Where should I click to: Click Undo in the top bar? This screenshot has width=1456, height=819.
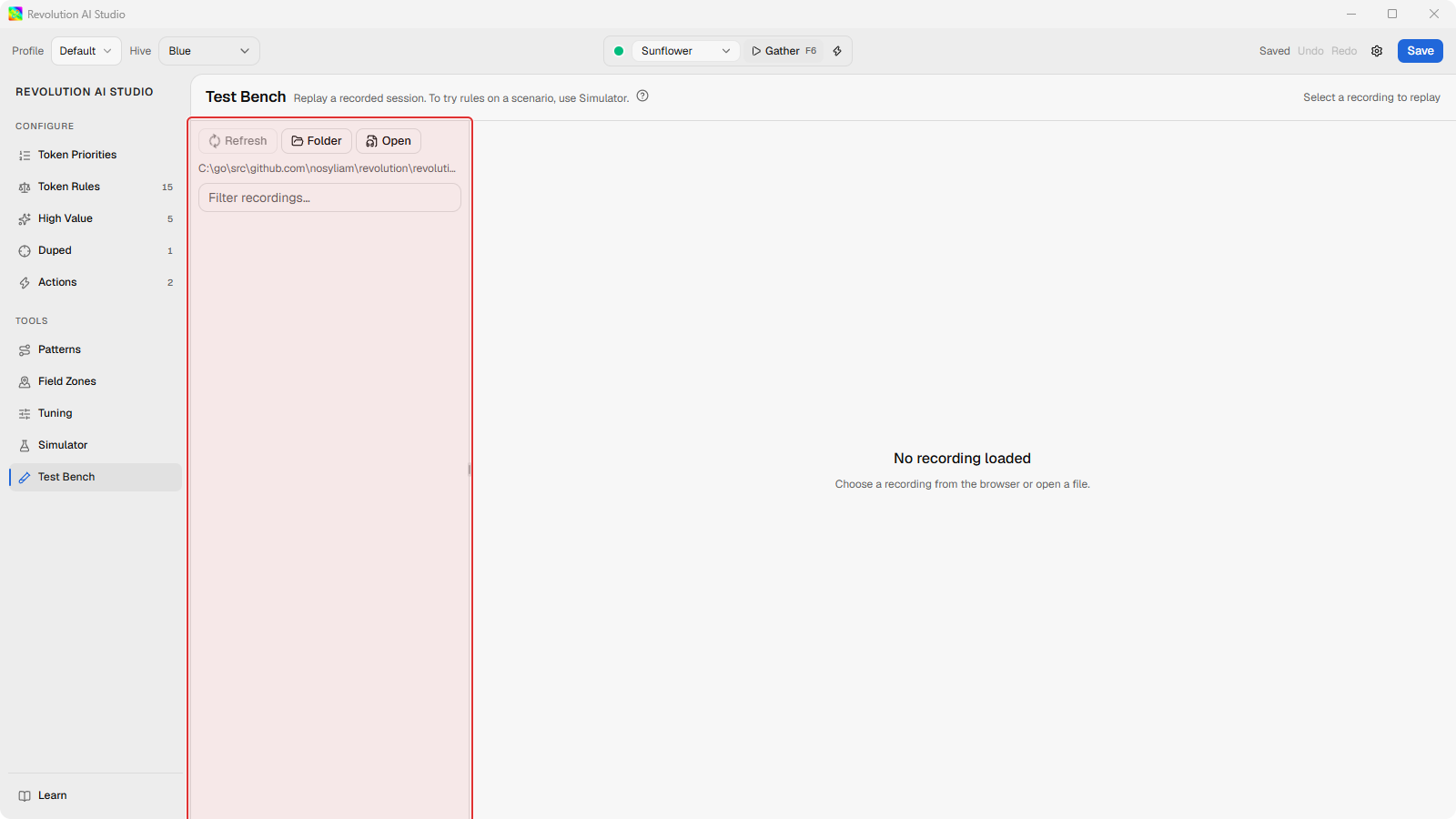[x=1310, y=51]
